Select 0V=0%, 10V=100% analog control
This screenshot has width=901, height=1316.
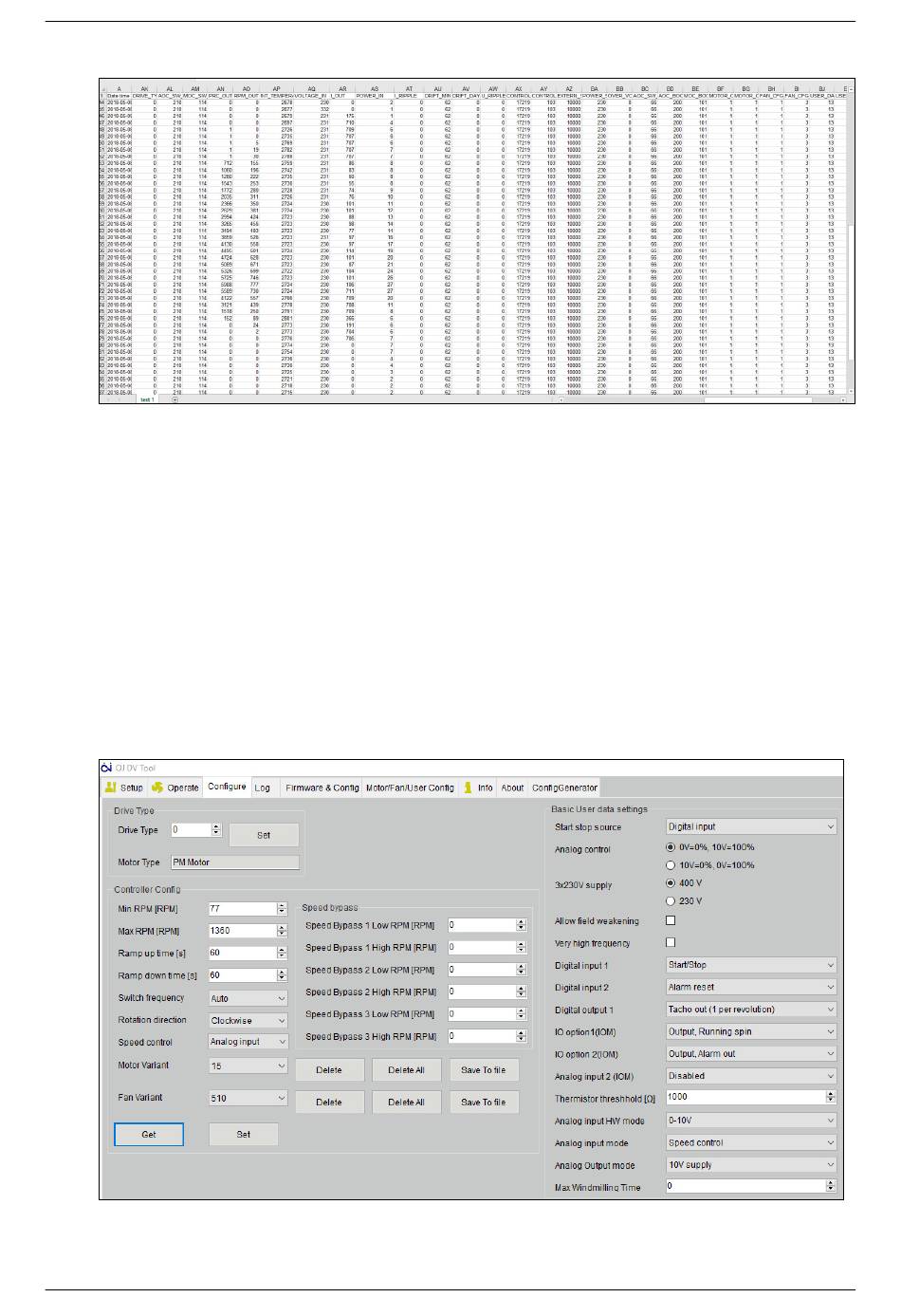tap(671, 847)
